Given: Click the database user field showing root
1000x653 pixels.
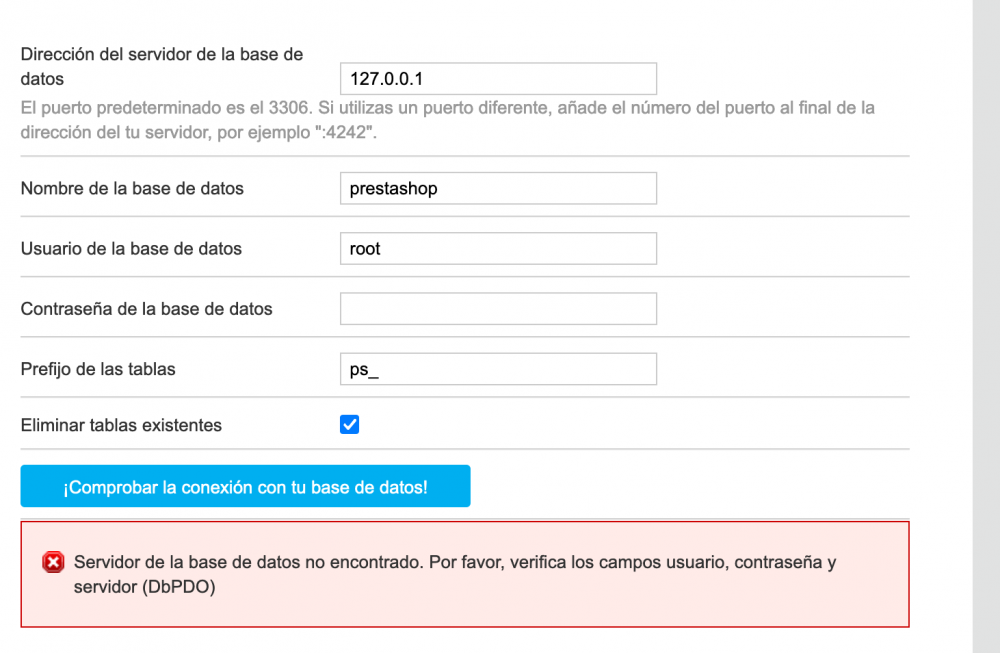Looking at the screenshot, I should (x=498, y=248).
